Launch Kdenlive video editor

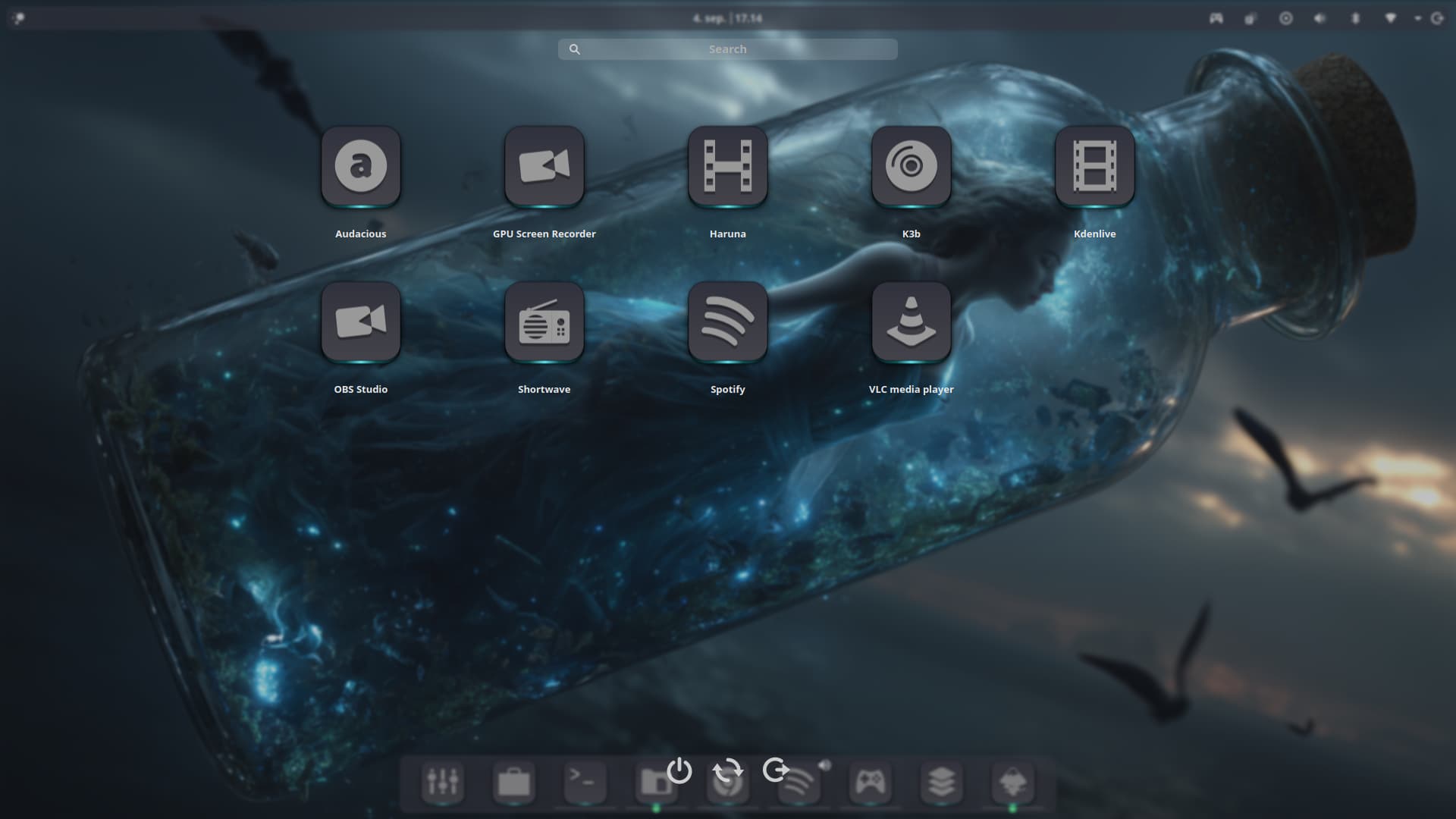point(1095,166)
